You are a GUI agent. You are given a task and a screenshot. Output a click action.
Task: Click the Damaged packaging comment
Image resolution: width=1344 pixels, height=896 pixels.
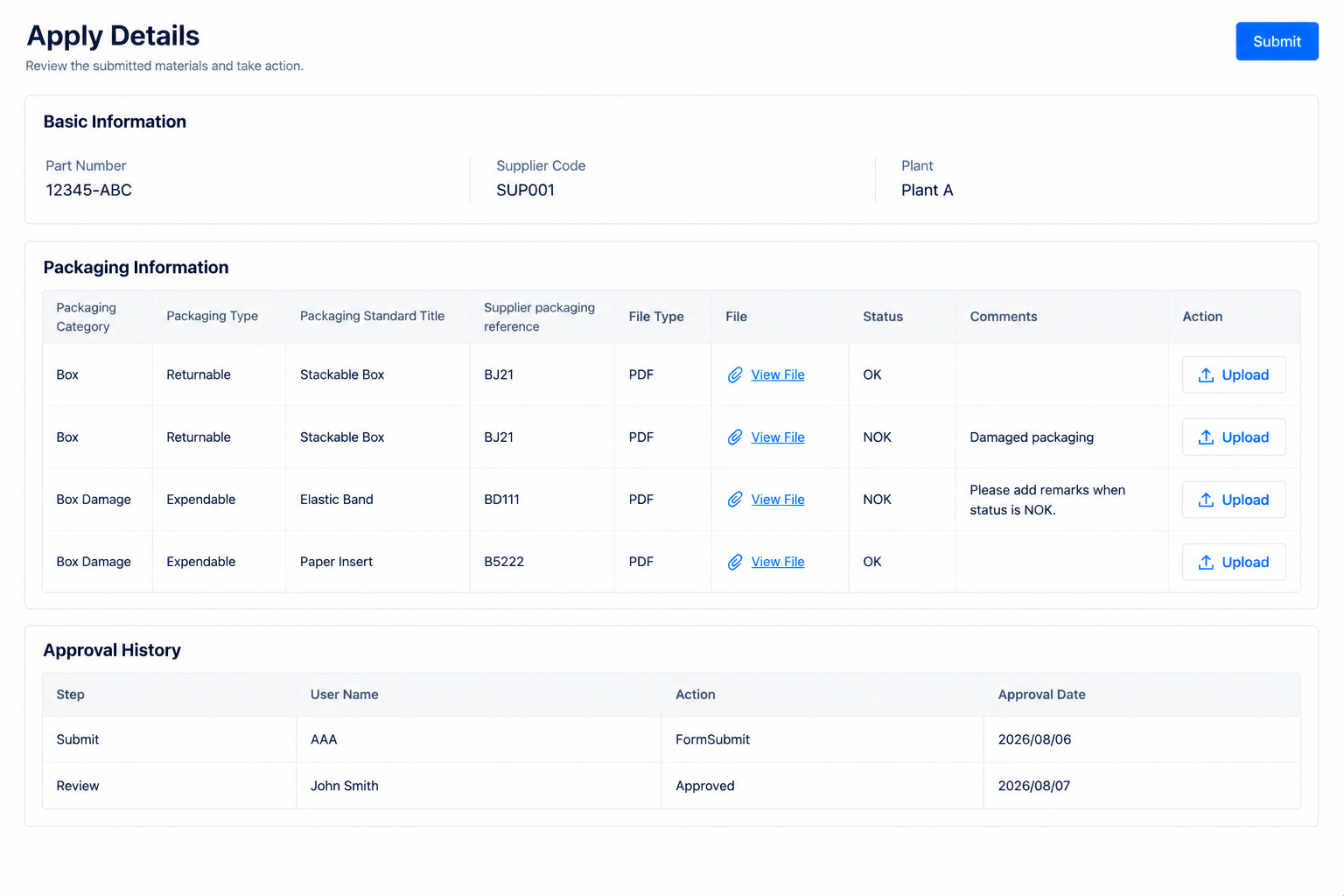pyautogui.click(x=1032, y=437)
